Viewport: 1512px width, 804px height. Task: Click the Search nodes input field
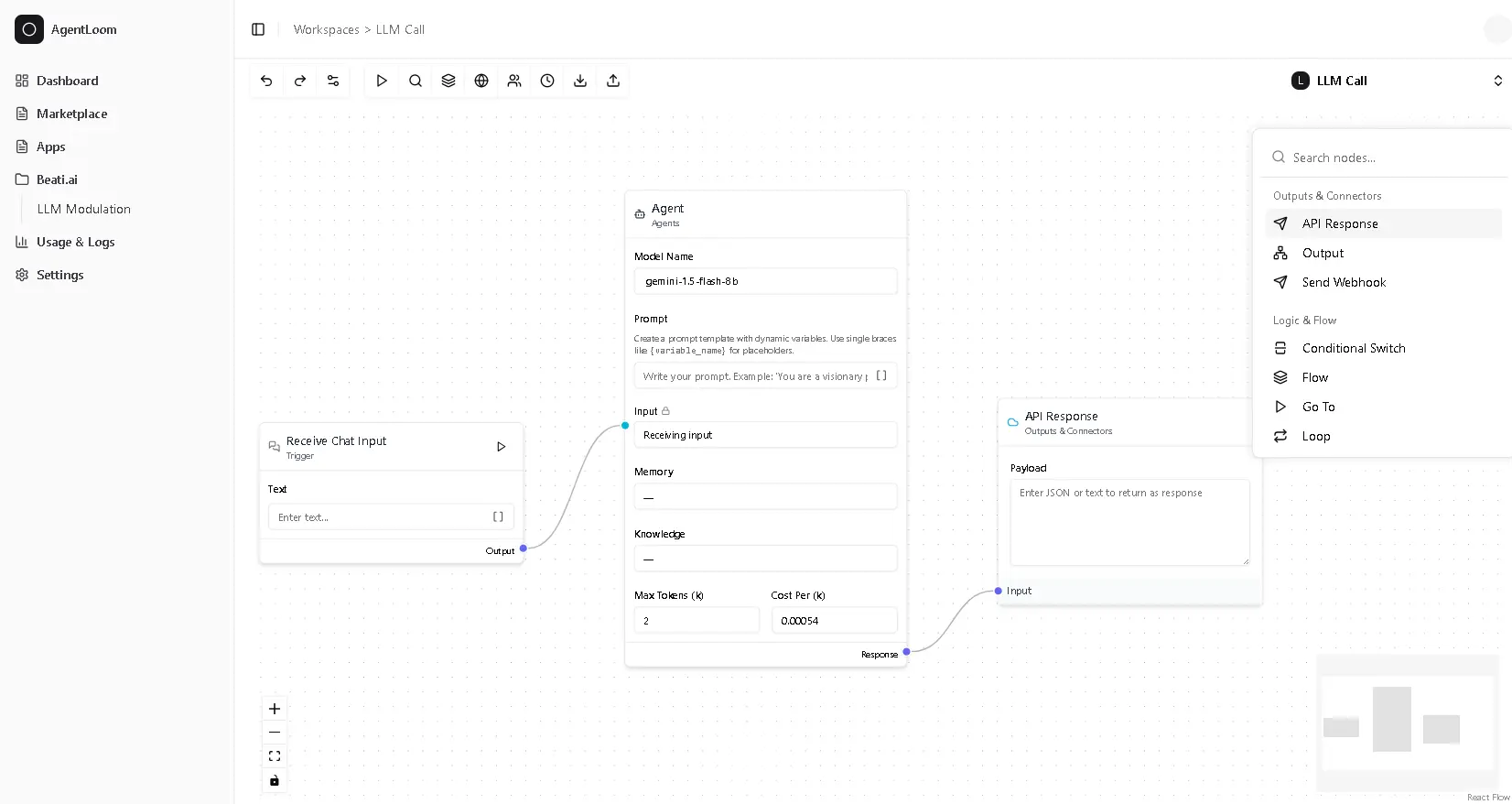[1391, 158]
